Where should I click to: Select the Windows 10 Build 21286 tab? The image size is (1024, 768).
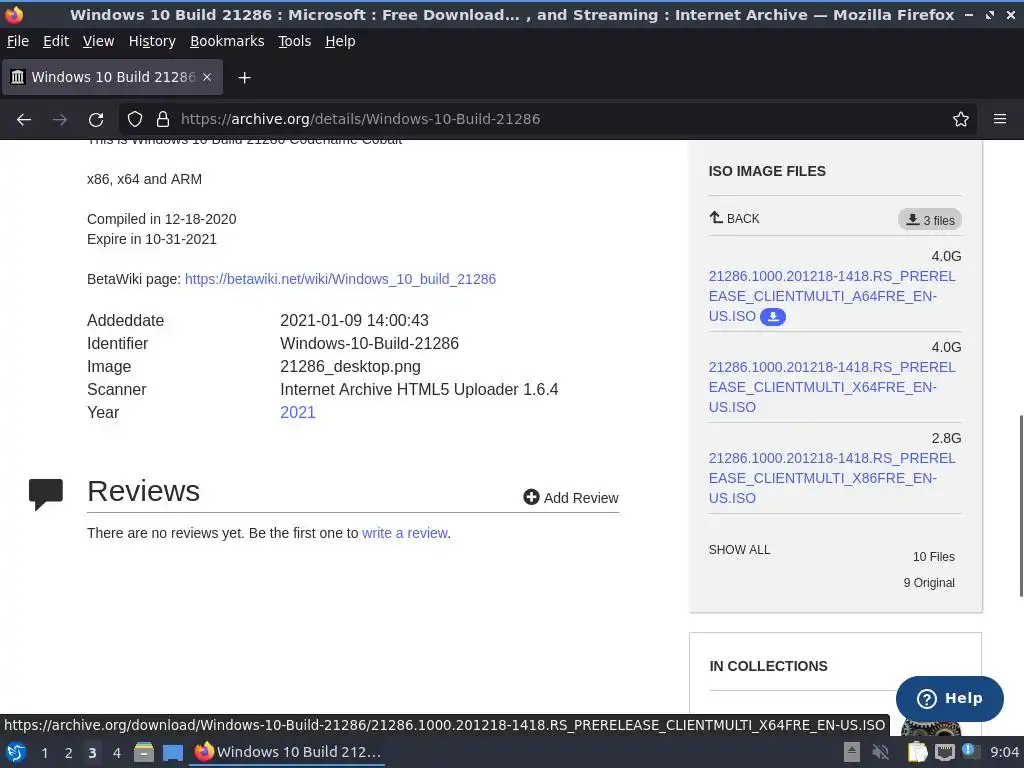coord(112,77)
